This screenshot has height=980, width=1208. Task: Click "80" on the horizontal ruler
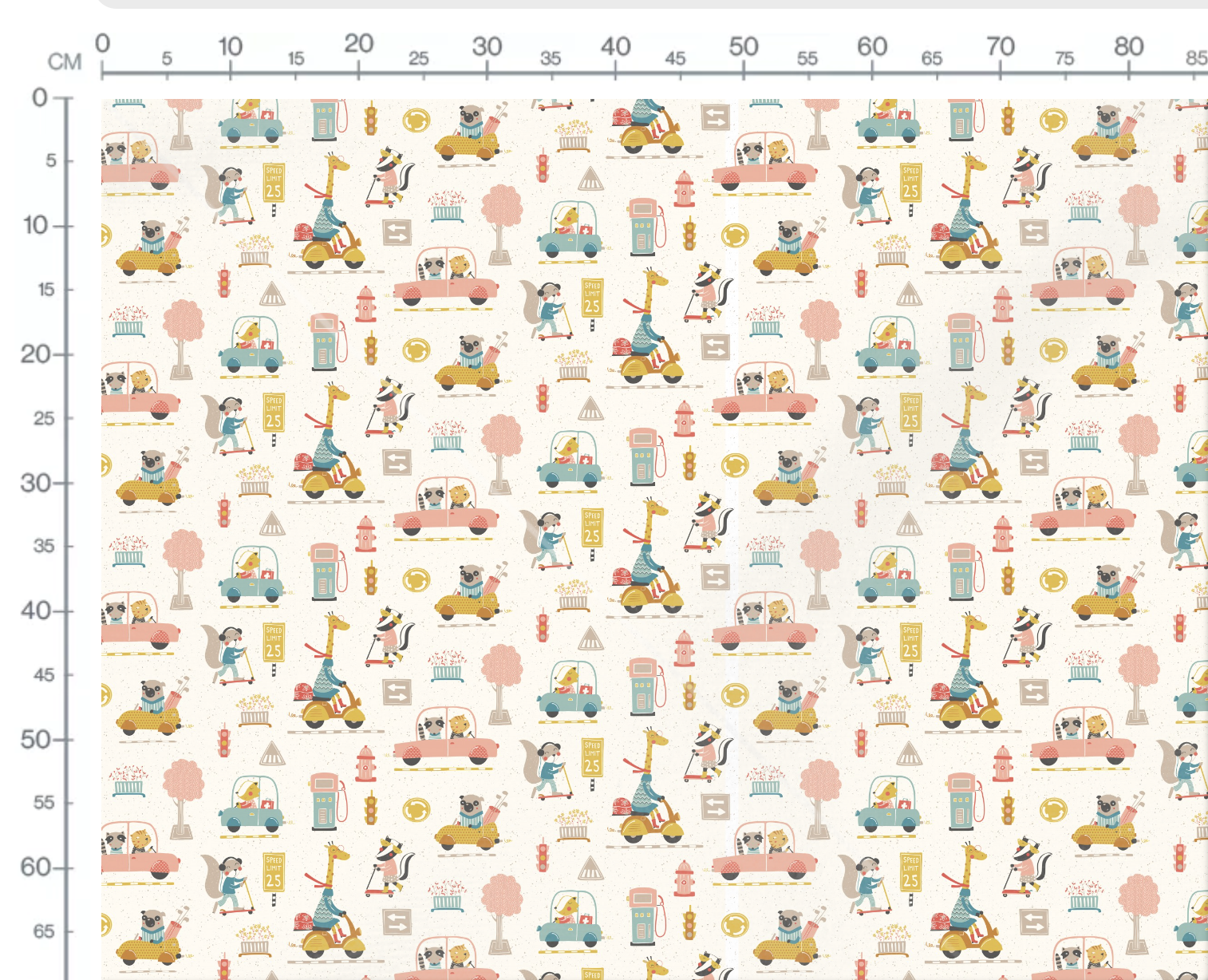coord(1129,46)
